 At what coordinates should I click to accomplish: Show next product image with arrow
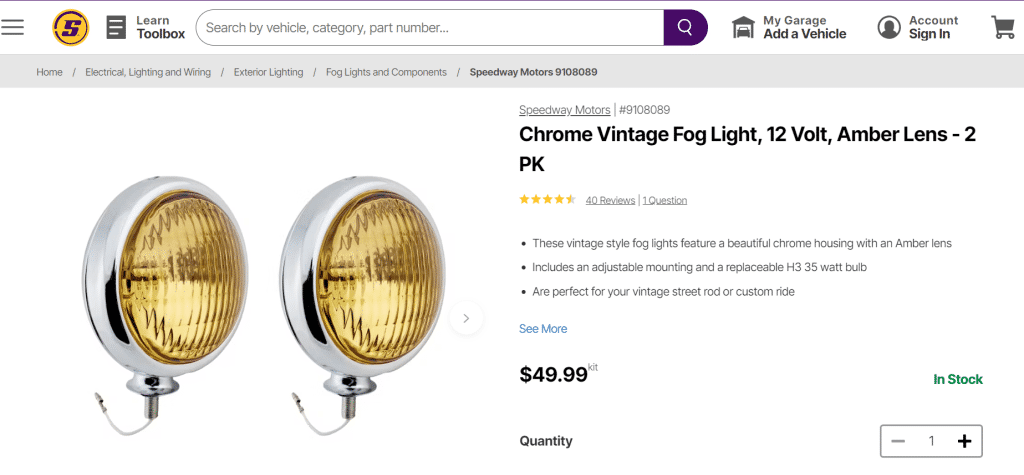[x=466, y=318]
